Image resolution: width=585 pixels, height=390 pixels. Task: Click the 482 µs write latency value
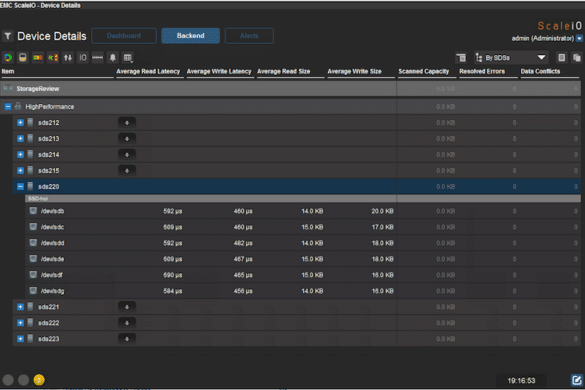243,243
